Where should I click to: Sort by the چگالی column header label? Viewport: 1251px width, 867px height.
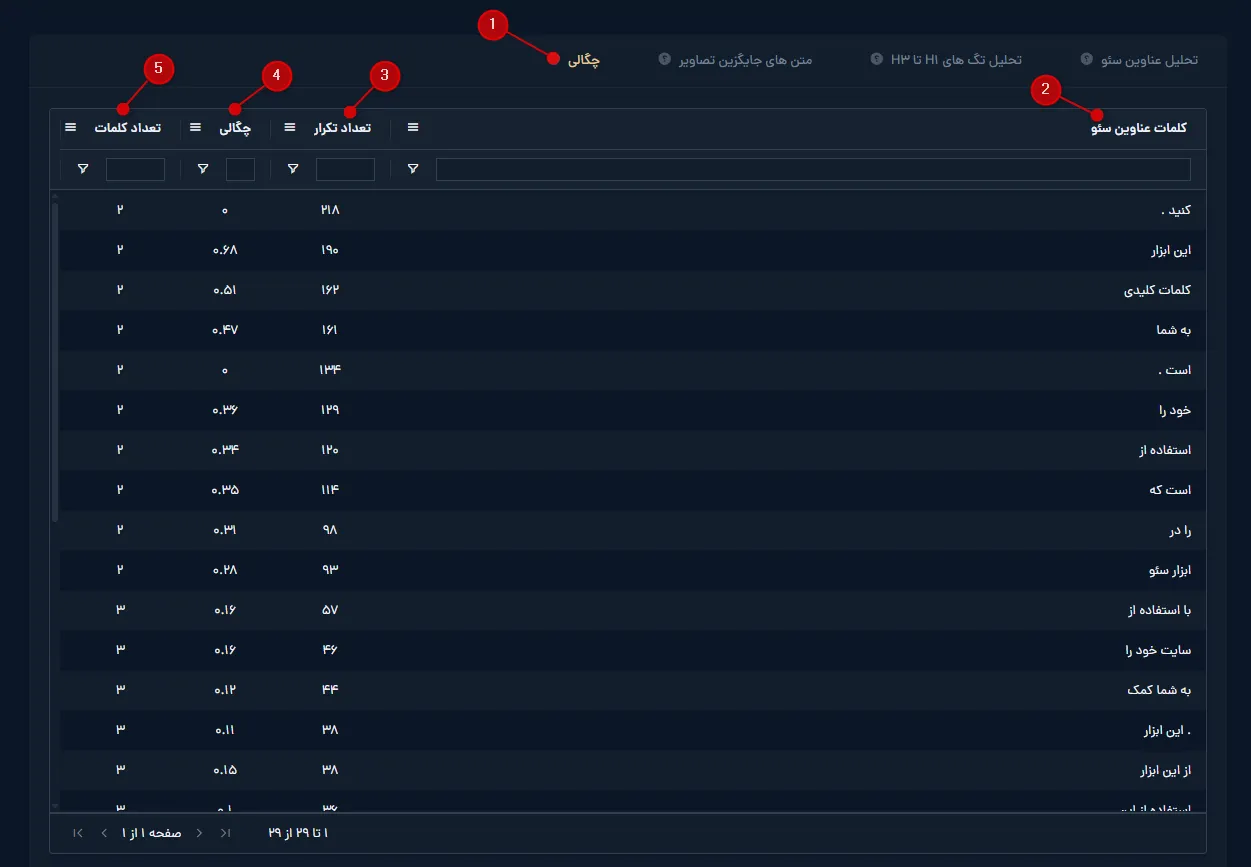(235, 128)
